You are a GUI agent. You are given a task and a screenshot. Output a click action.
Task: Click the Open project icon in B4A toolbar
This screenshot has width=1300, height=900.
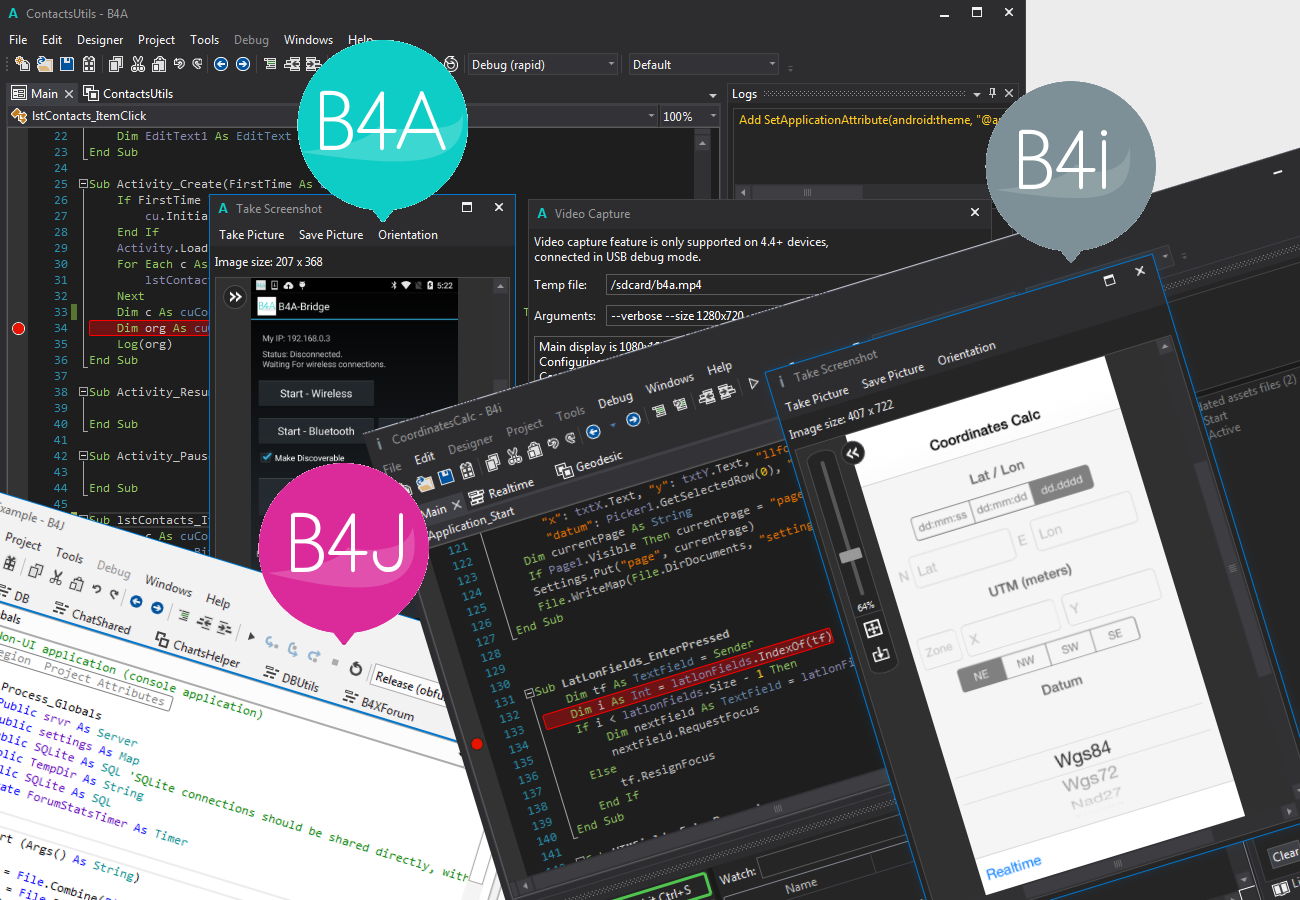[45, 64]
